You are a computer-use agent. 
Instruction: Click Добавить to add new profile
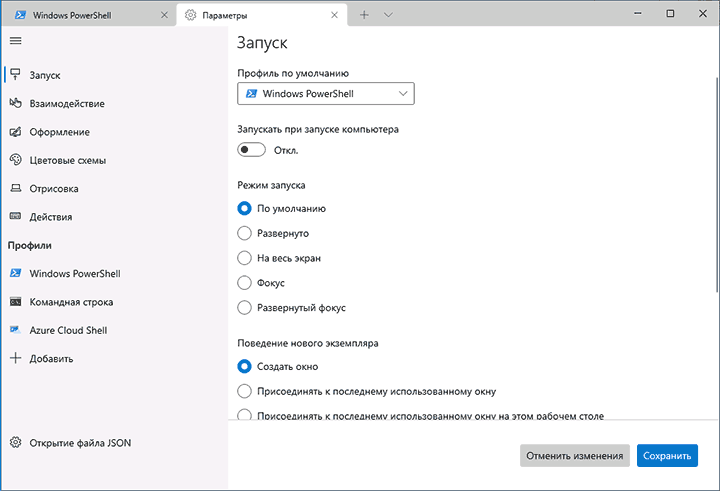click(x=114, y=358)
